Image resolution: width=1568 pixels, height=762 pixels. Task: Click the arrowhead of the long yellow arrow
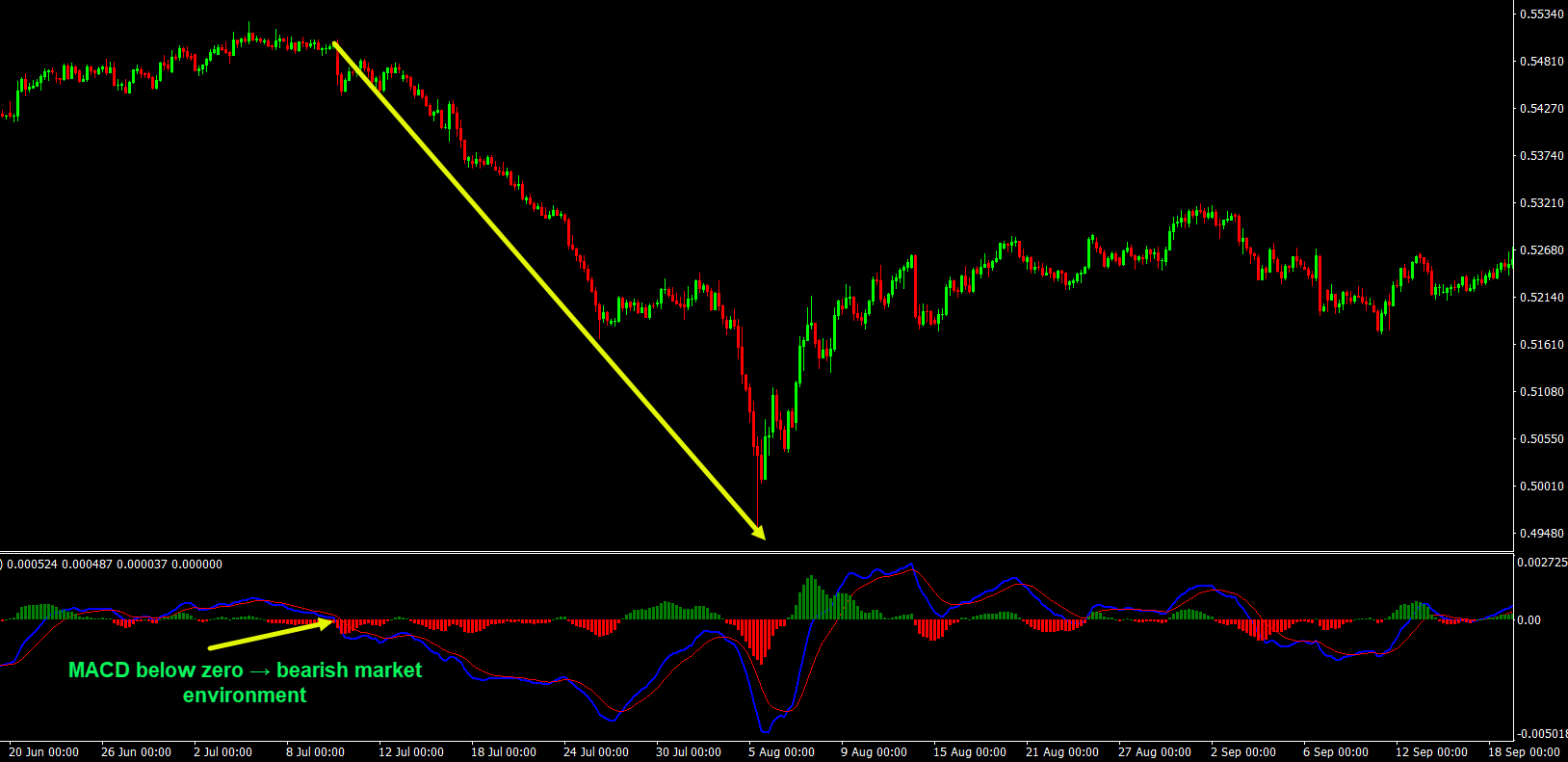[x=759, y=533]
